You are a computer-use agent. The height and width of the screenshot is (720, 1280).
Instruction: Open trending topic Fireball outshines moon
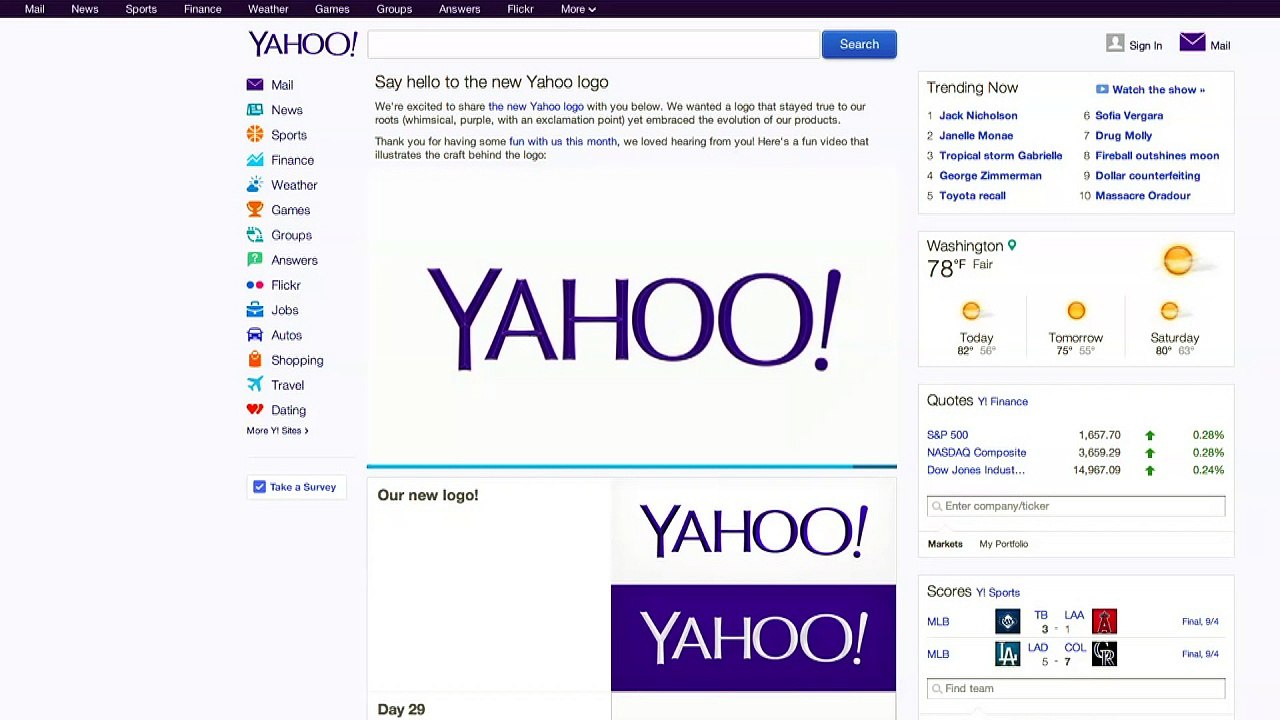1157,155
